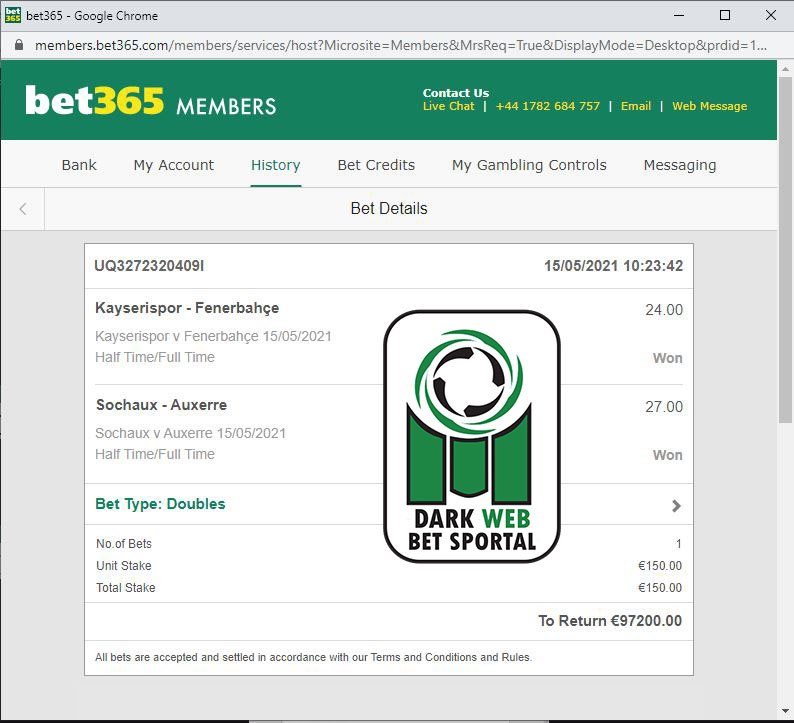
Task: Click the vertical scrollbar thumb
Action: click(x=785, y=249)
